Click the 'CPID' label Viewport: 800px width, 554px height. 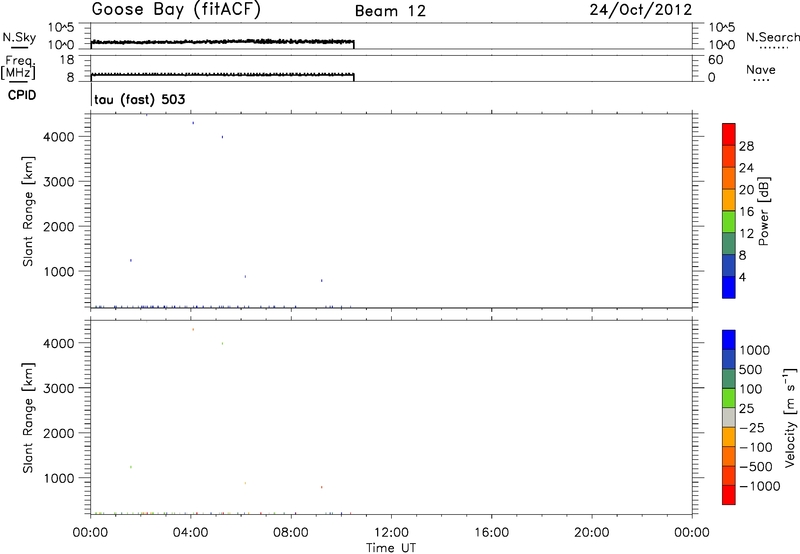(22, 95)
